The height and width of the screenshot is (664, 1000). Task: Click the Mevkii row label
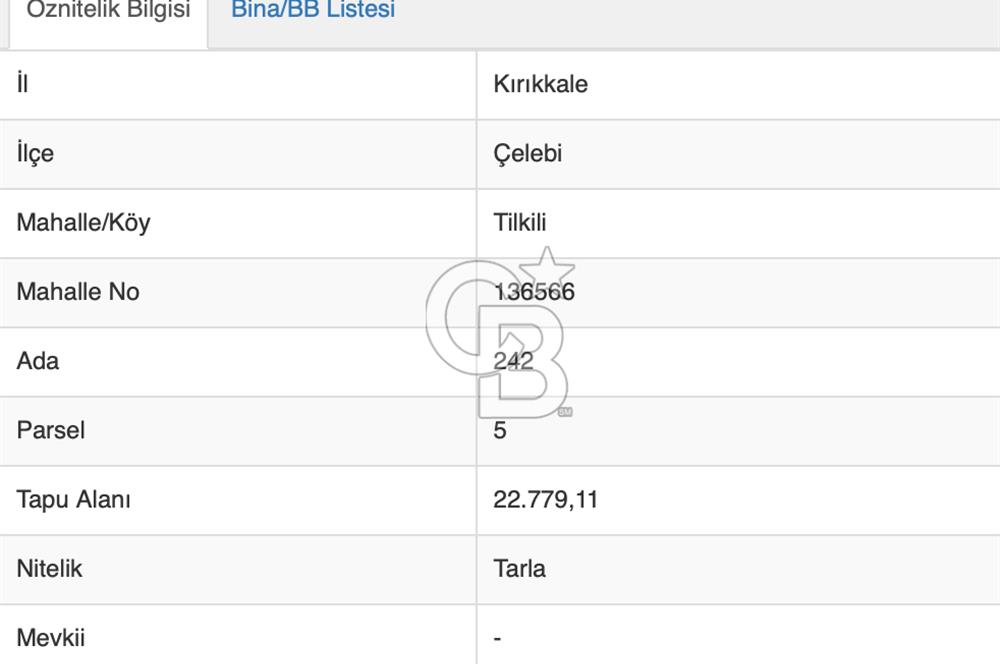point(49,637)
